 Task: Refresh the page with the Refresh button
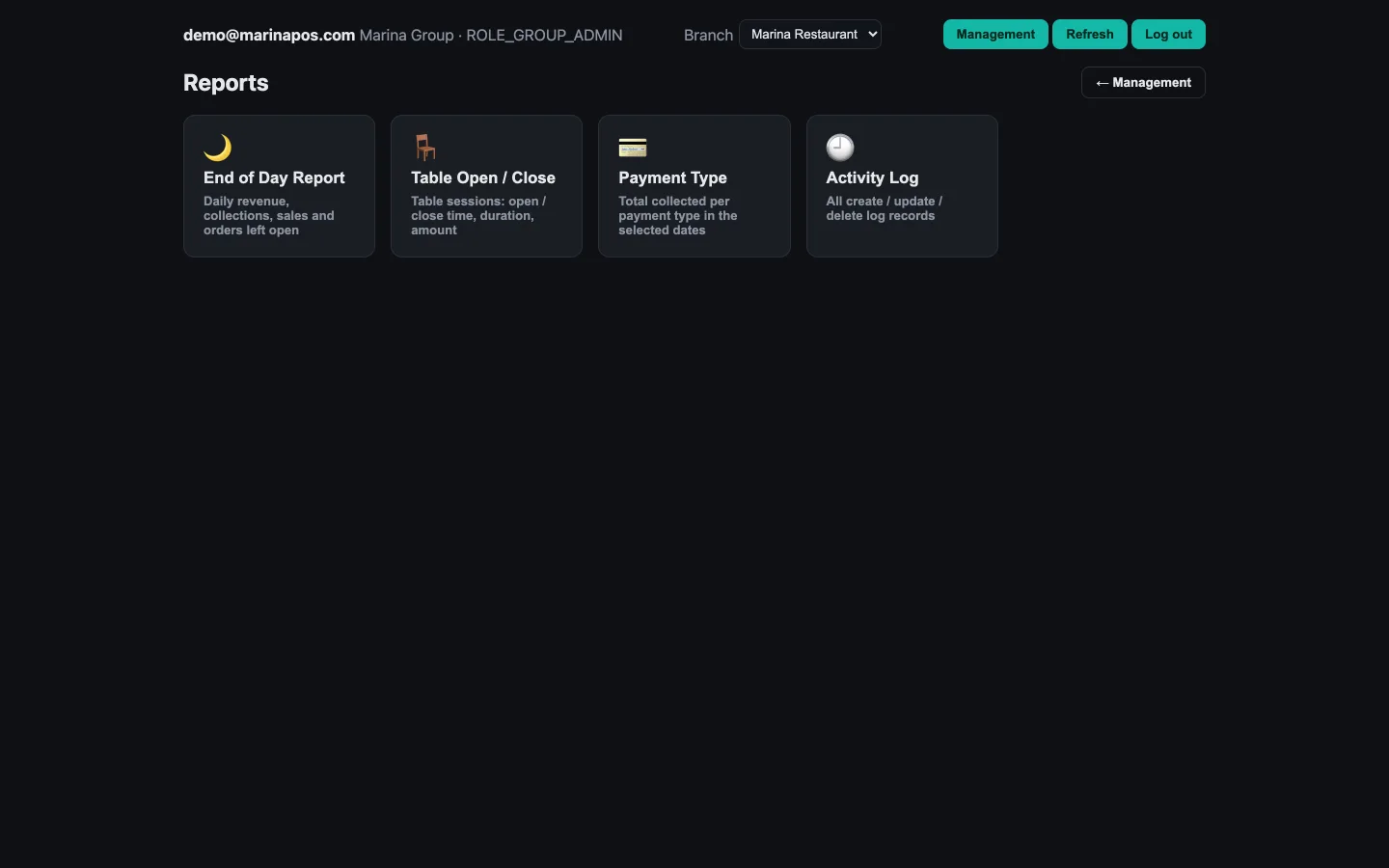1090,34
